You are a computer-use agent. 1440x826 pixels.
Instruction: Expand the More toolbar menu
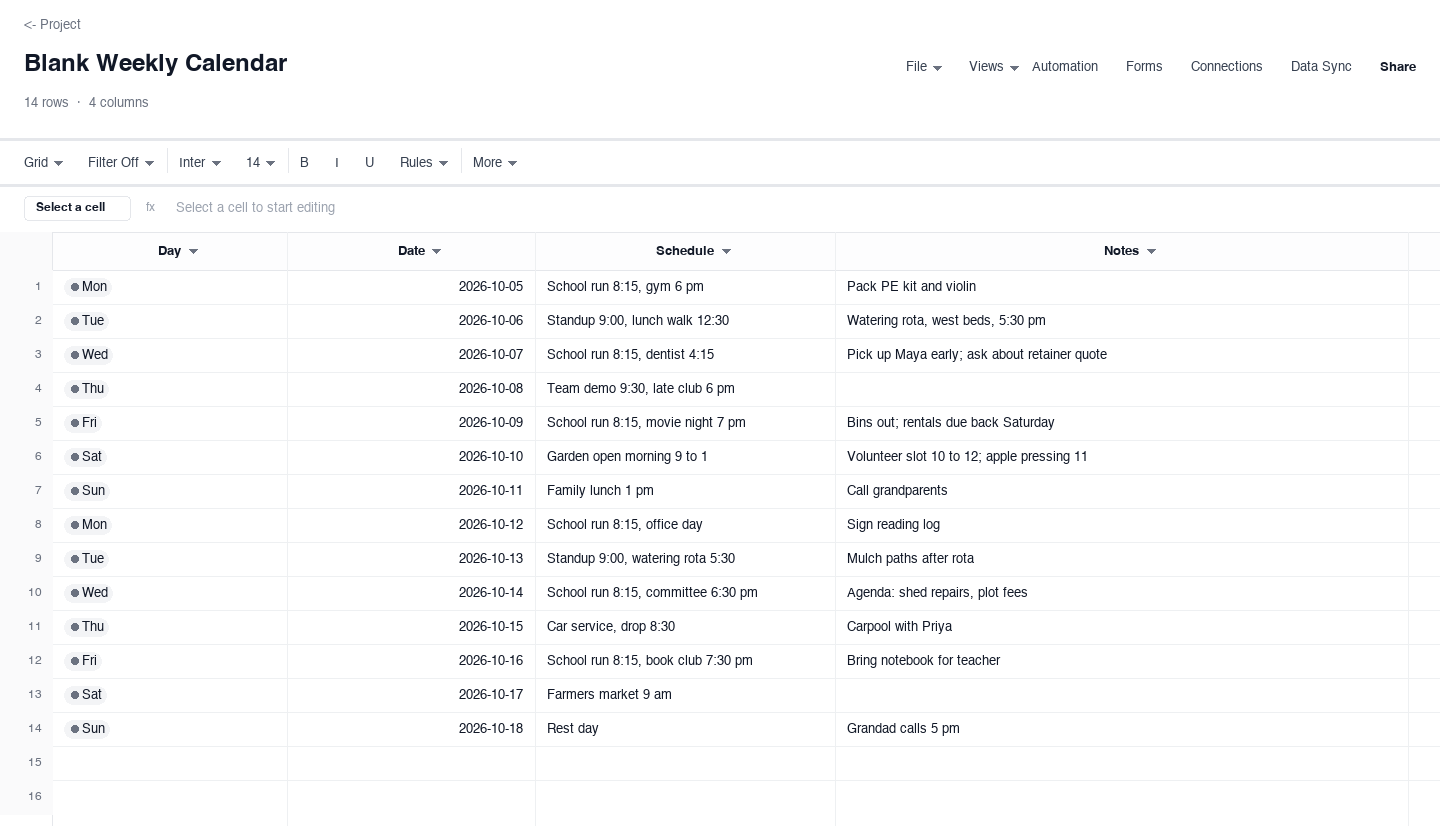[x=495, y=162]
